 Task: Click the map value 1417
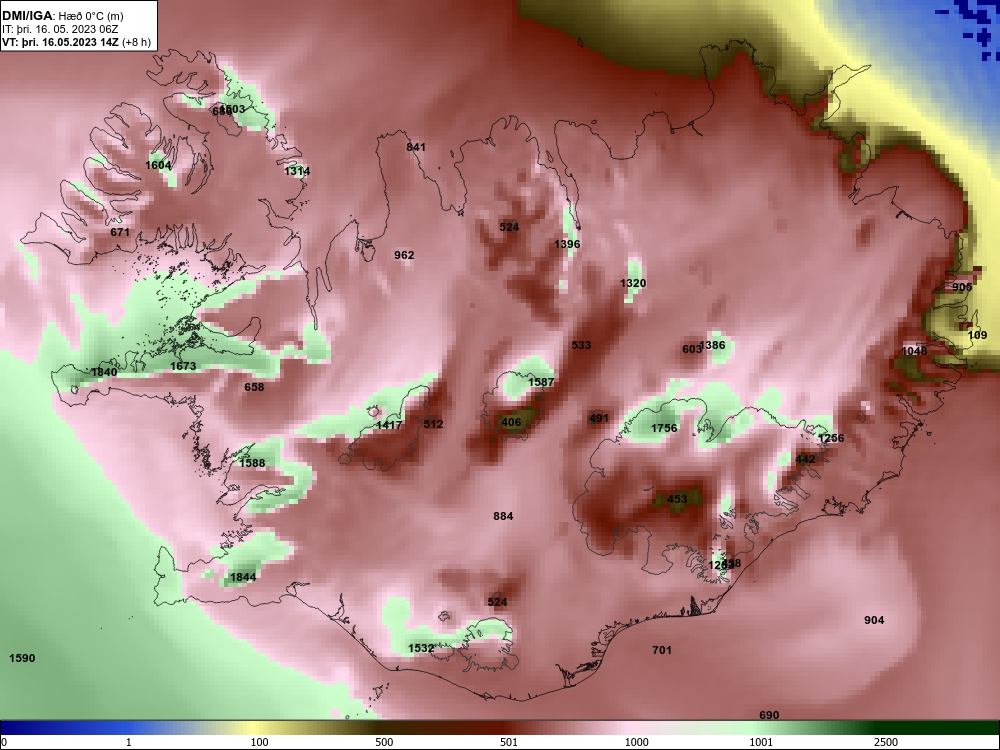coord(389,425)
